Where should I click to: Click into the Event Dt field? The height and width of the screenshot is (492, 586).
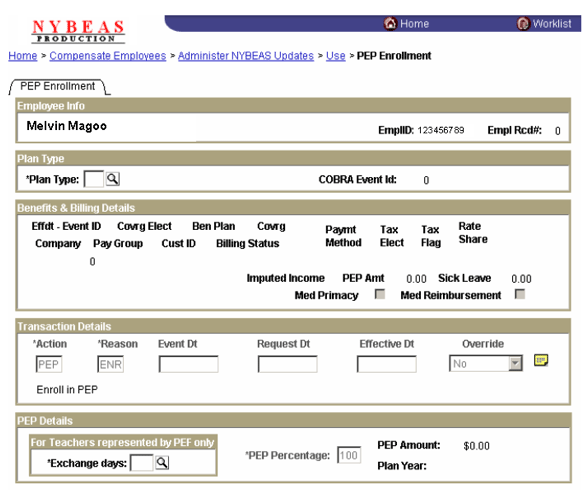(189, 364)
